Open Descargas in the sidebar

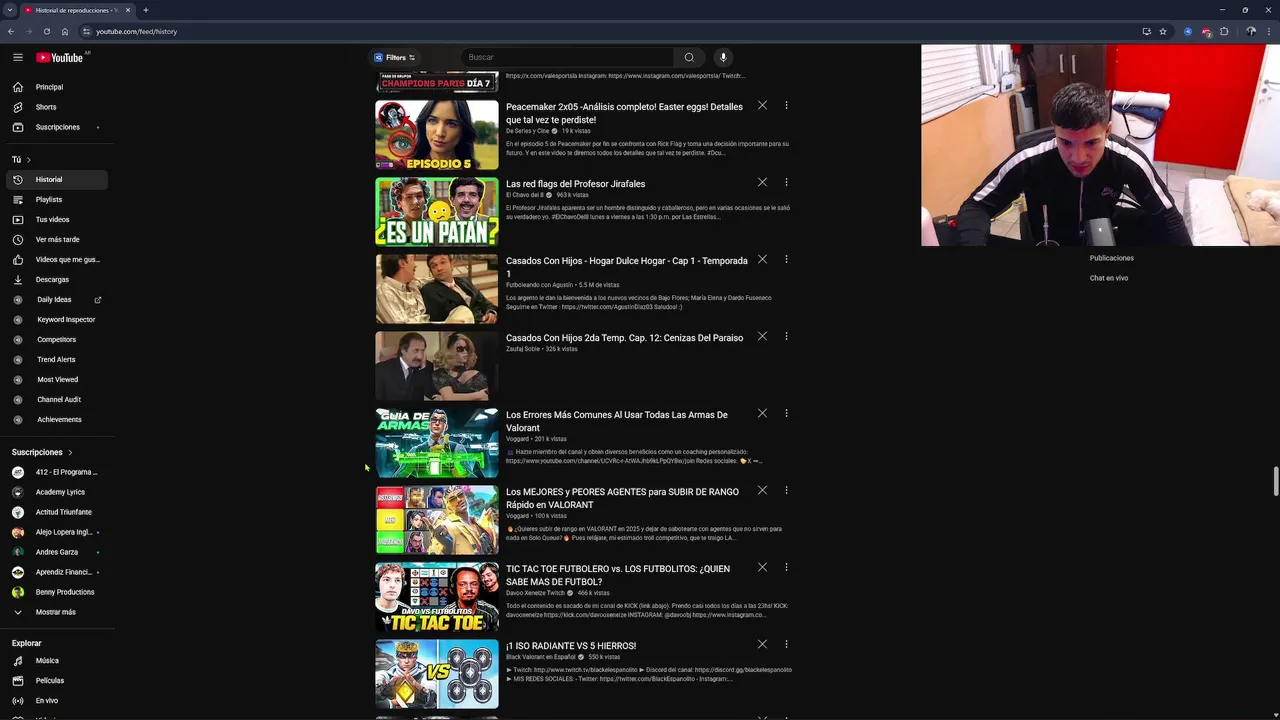coord(57,279)
